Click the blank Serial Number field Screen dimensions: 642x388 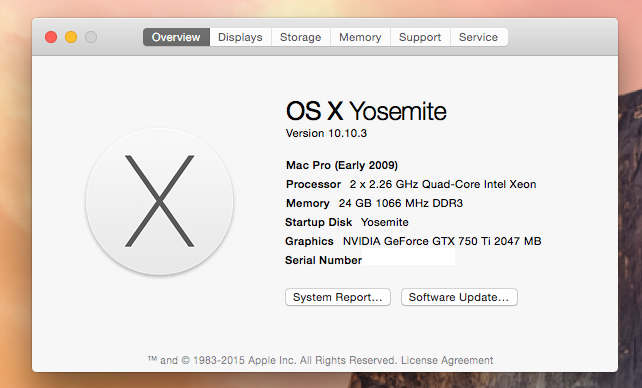click(409, 257)
